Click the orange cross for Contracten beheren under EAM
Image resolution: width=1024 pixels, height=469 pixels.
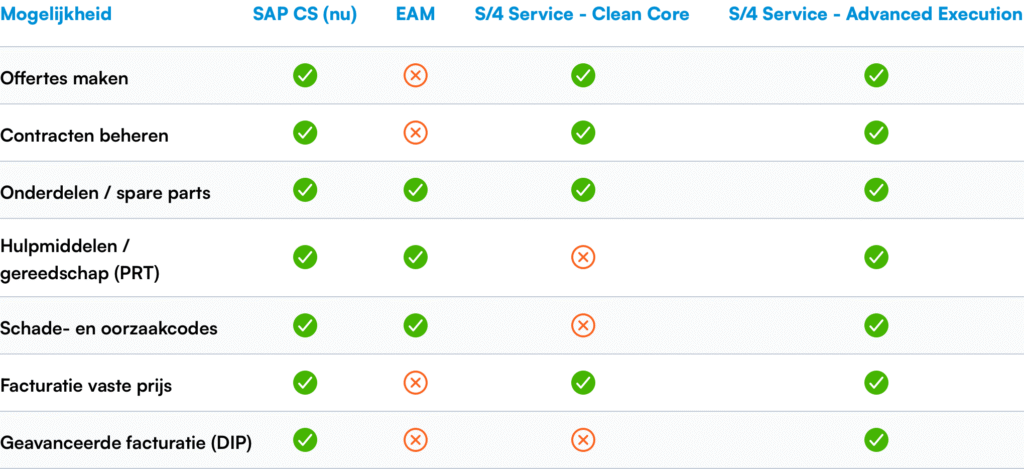(x=415, y=133)
